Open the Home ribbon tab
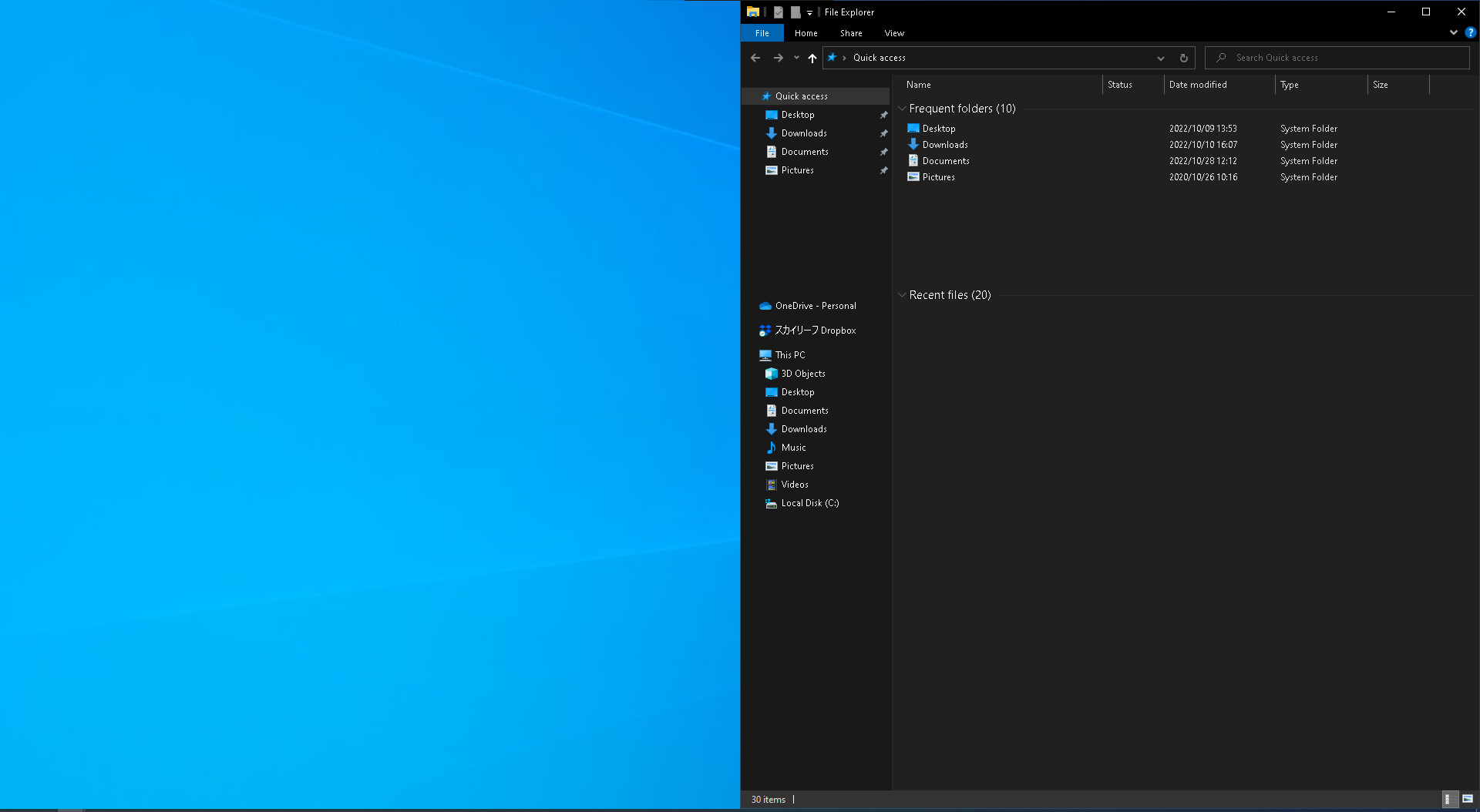The image size is (1480, 812). point(806,33)
